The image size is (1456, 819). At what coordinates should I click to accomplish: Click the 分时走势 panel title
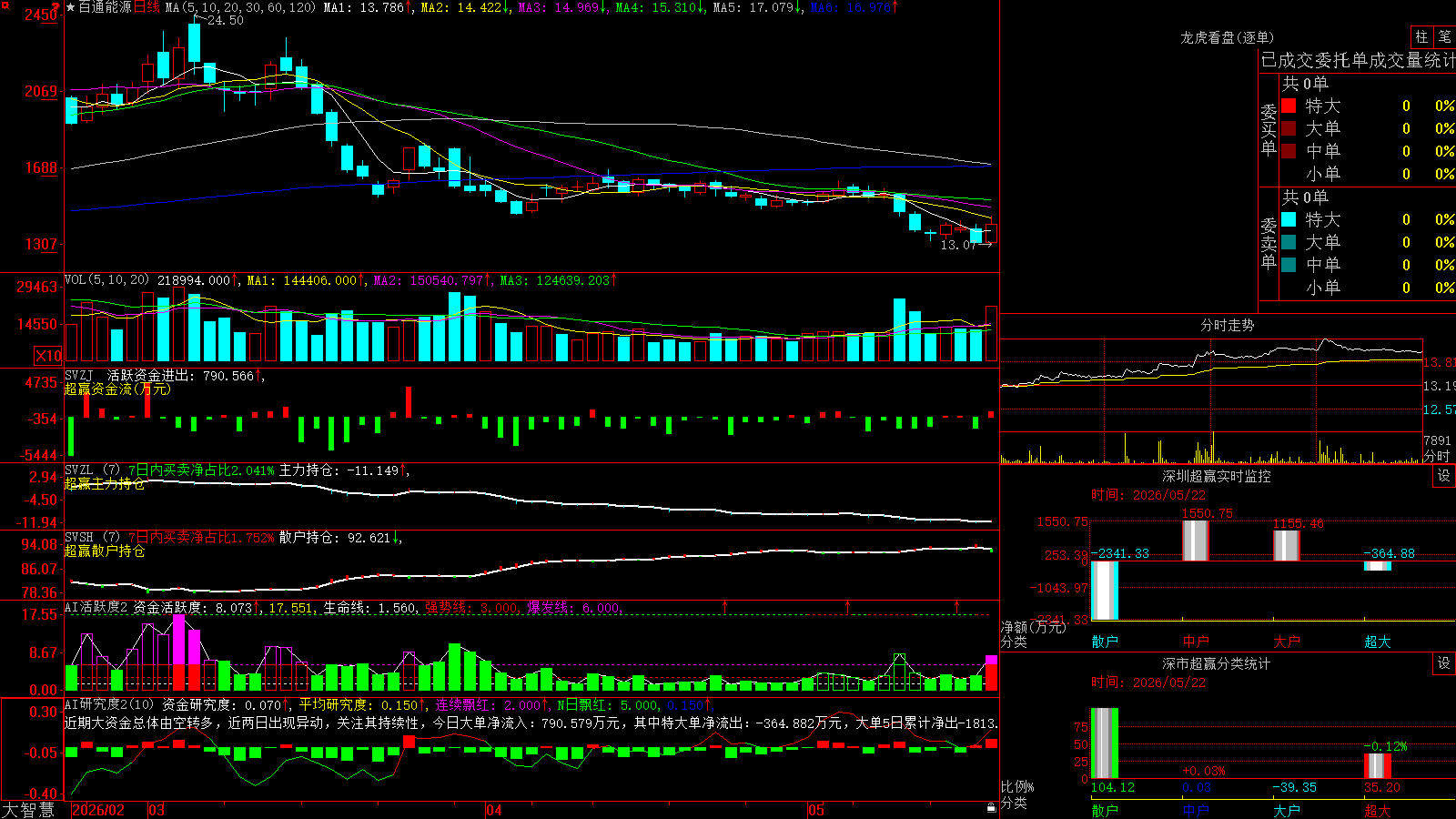click(1228, 325)
